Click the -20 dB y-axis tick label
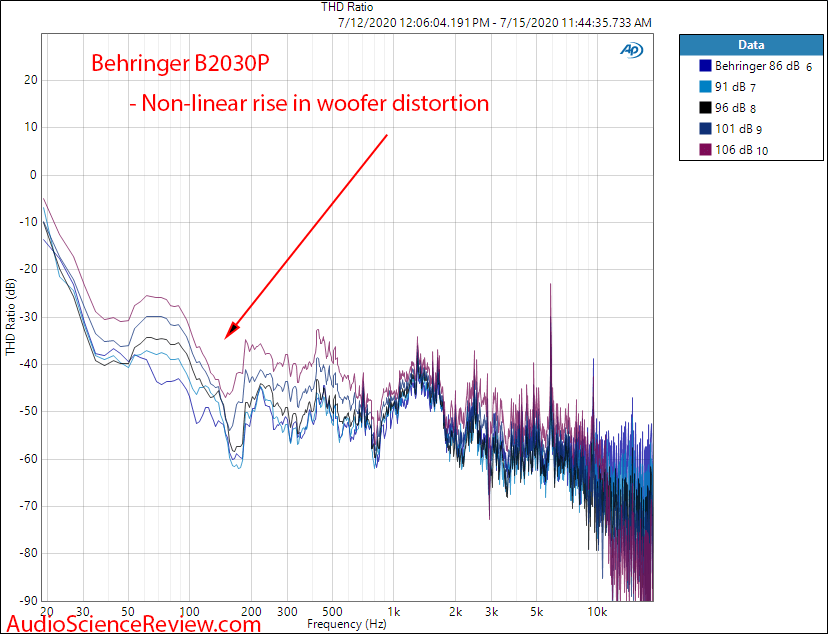Screen dimensions: 828x634 (x=29, y=269)
